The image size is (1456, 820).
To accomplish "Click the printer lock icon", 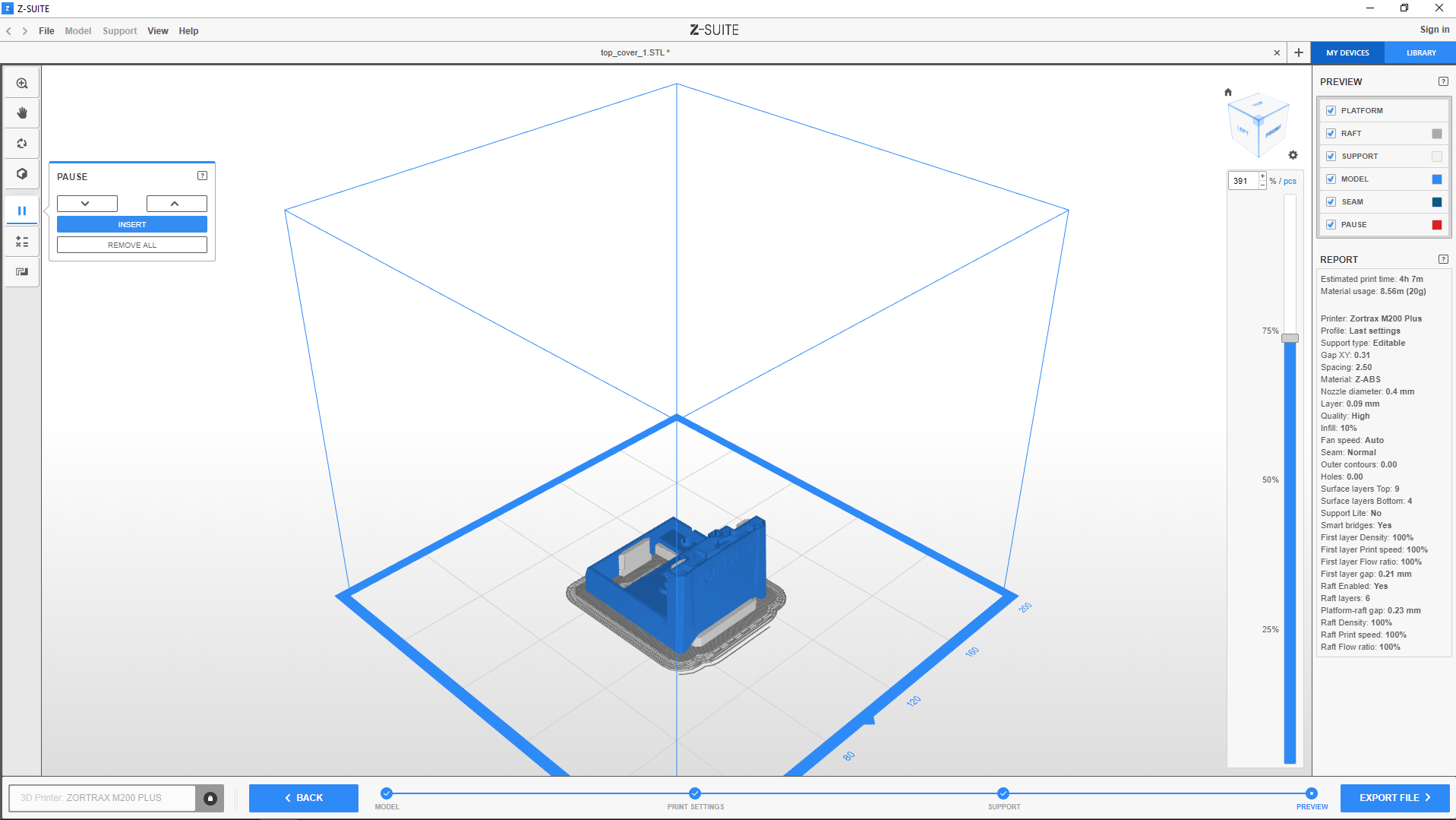I will tap(210, 798).
